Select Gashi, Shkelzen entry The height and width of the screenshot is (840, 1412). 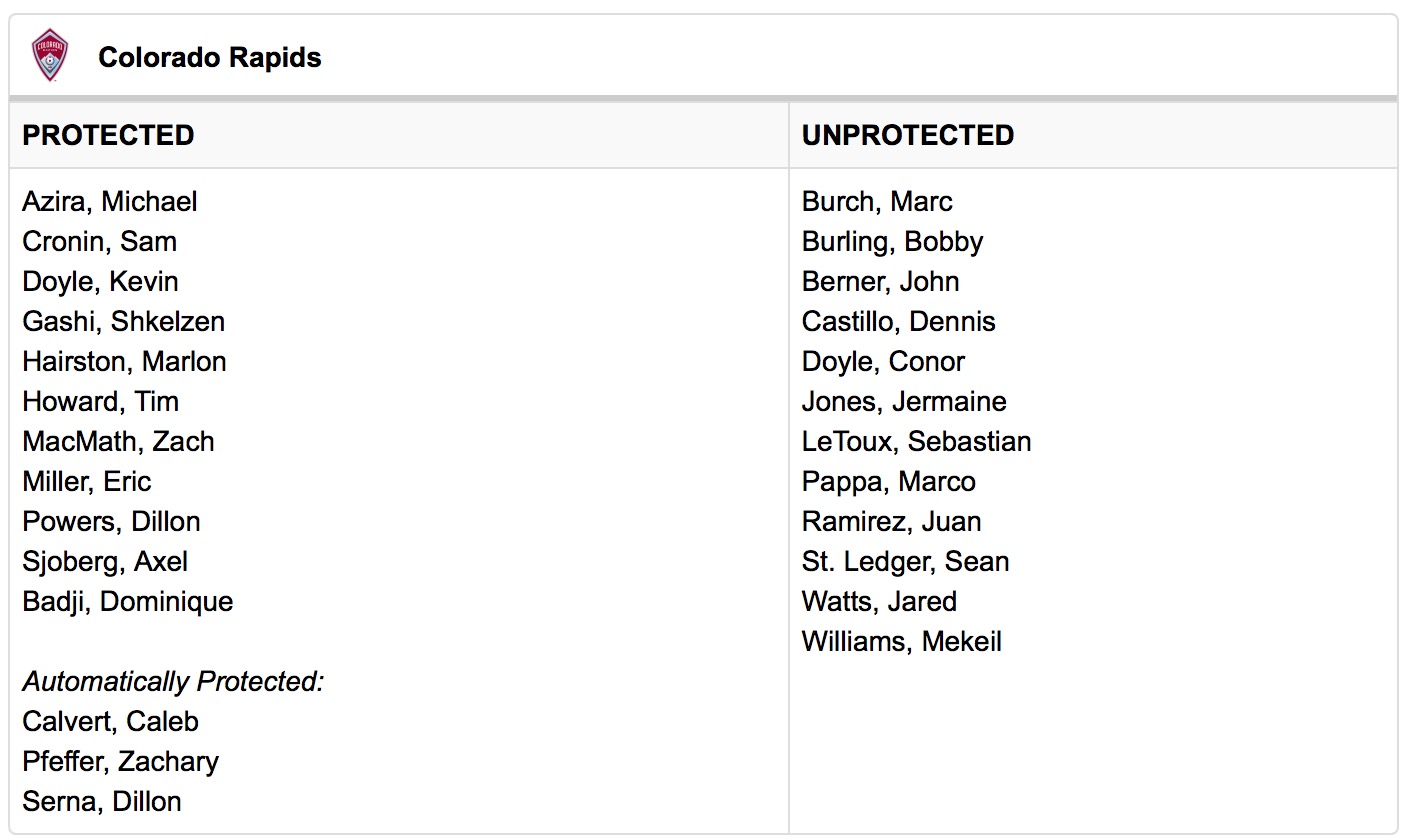click(x=124, y=322)
